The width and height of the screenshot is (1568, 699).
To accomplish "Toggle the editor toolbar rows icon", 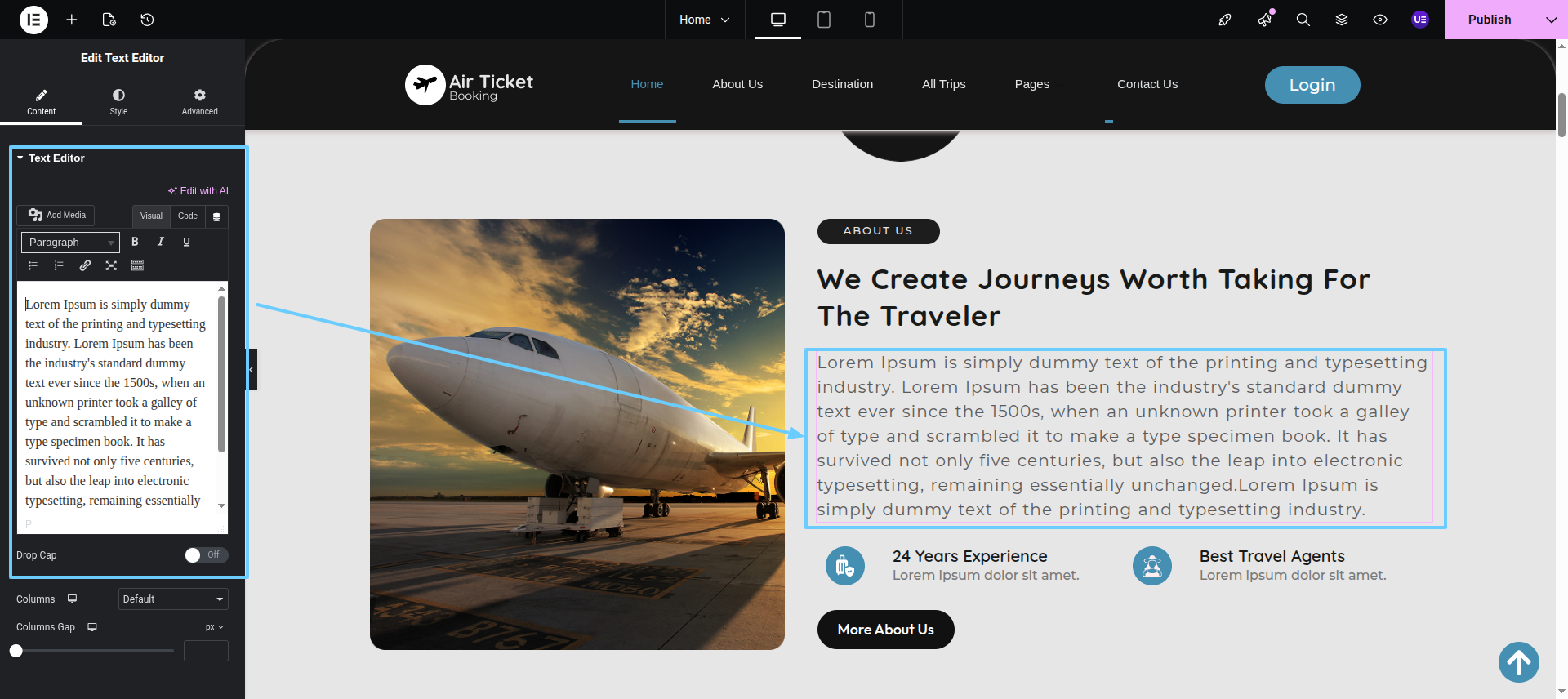I will [x=137, y=265].
